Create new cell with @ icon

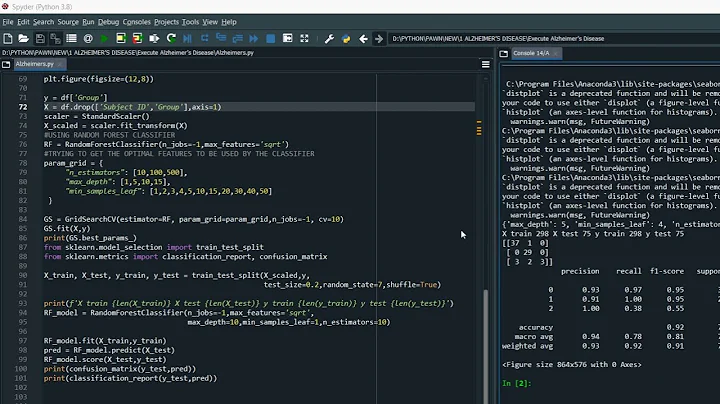coord(88,39)
